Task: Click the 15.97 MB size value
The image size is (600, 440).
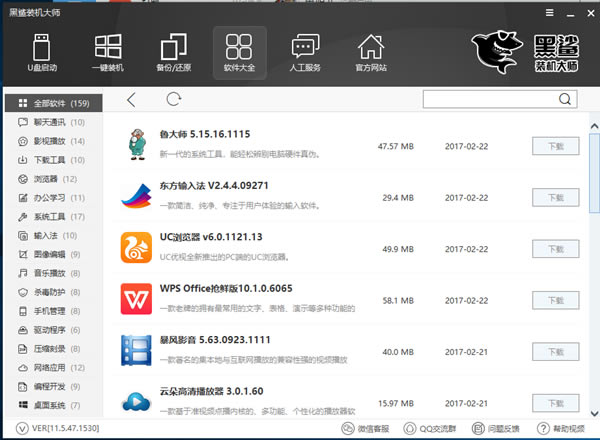Action: point(396,404)
